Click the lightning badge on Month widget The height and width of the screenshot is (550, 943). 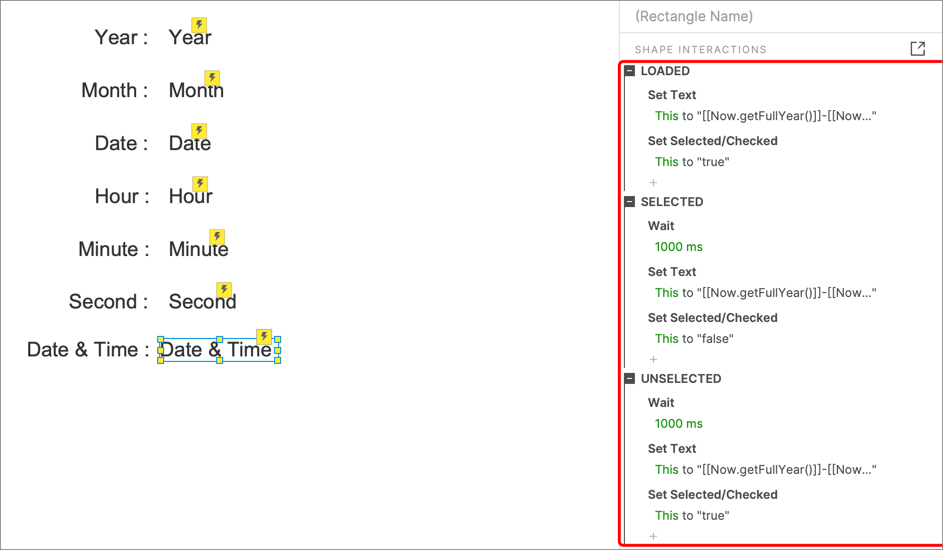tap(212, 78)
